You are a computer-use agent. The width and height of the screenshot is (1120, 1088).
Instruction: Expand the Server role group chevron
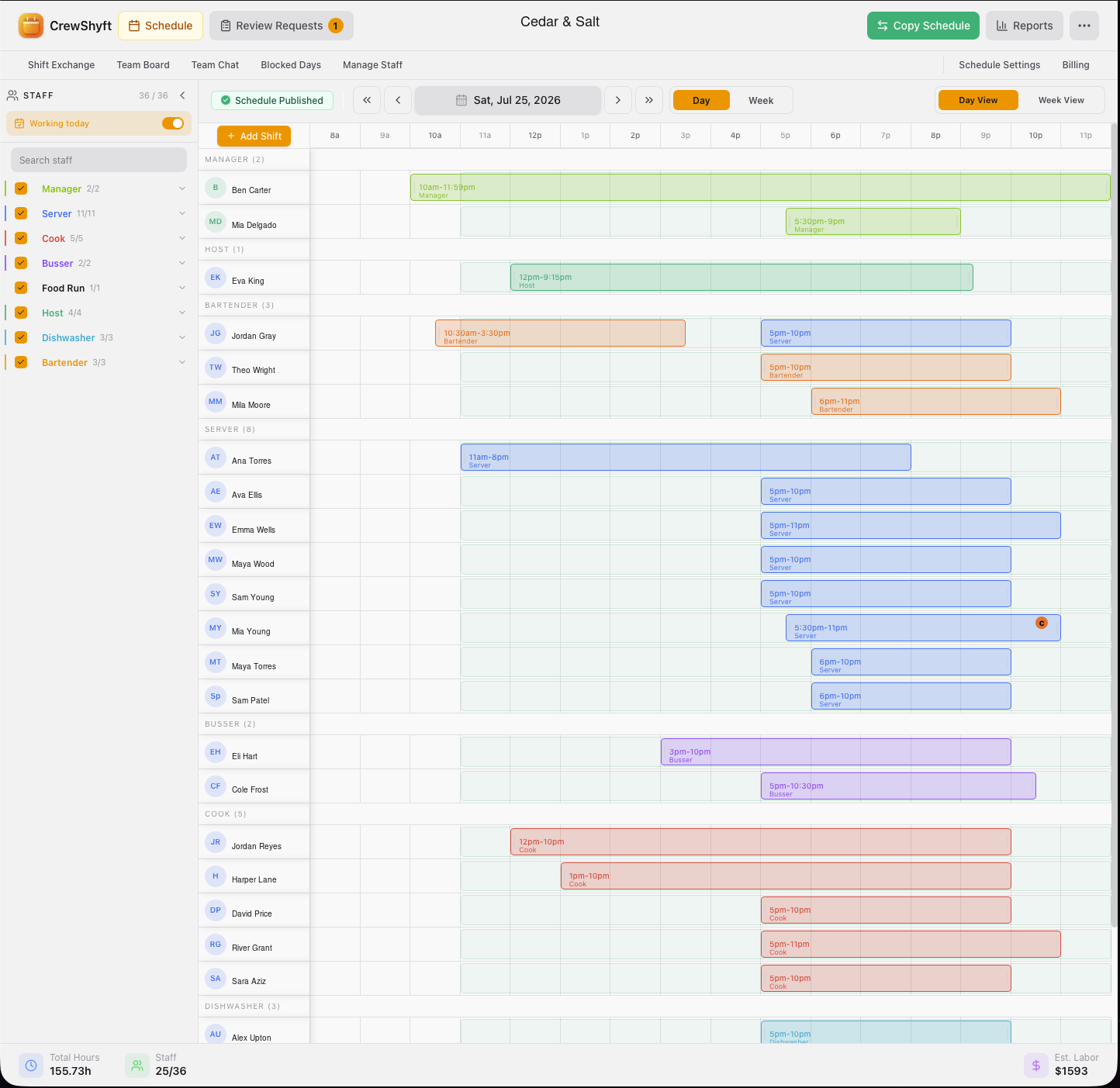[x=182, y=213]
